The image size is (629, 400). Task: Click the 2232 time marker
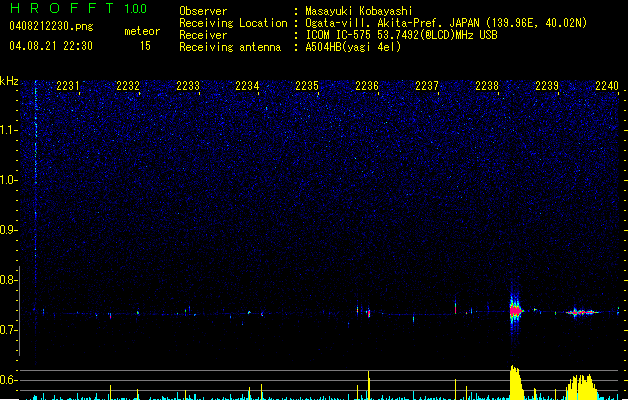(x=128, y=86)
